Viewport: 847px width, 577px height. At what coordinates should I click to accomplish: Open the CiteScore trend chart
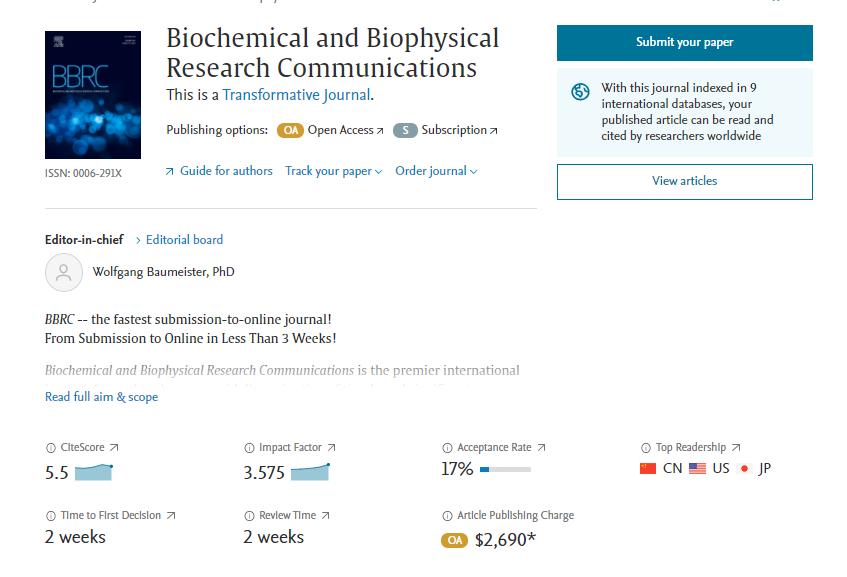coord(94,472)
